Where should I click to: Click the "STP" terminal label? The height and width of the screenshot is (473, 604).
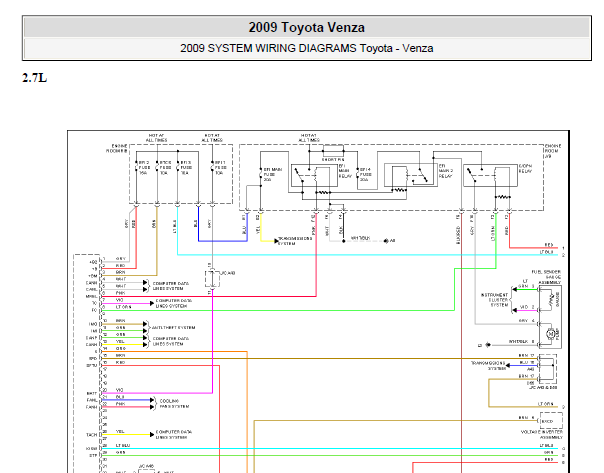point(94,456)
